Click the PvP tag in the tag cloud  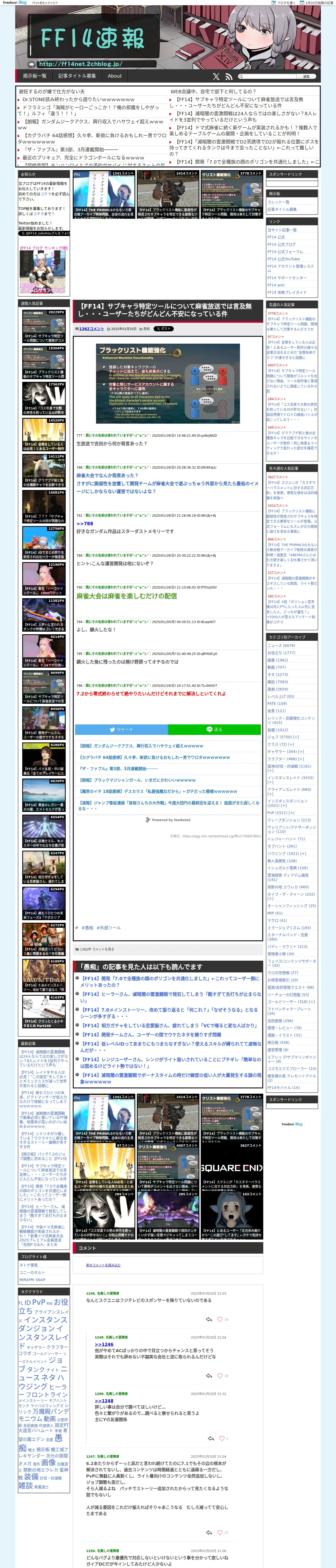pyautogui.click(x=38, y=1302)
